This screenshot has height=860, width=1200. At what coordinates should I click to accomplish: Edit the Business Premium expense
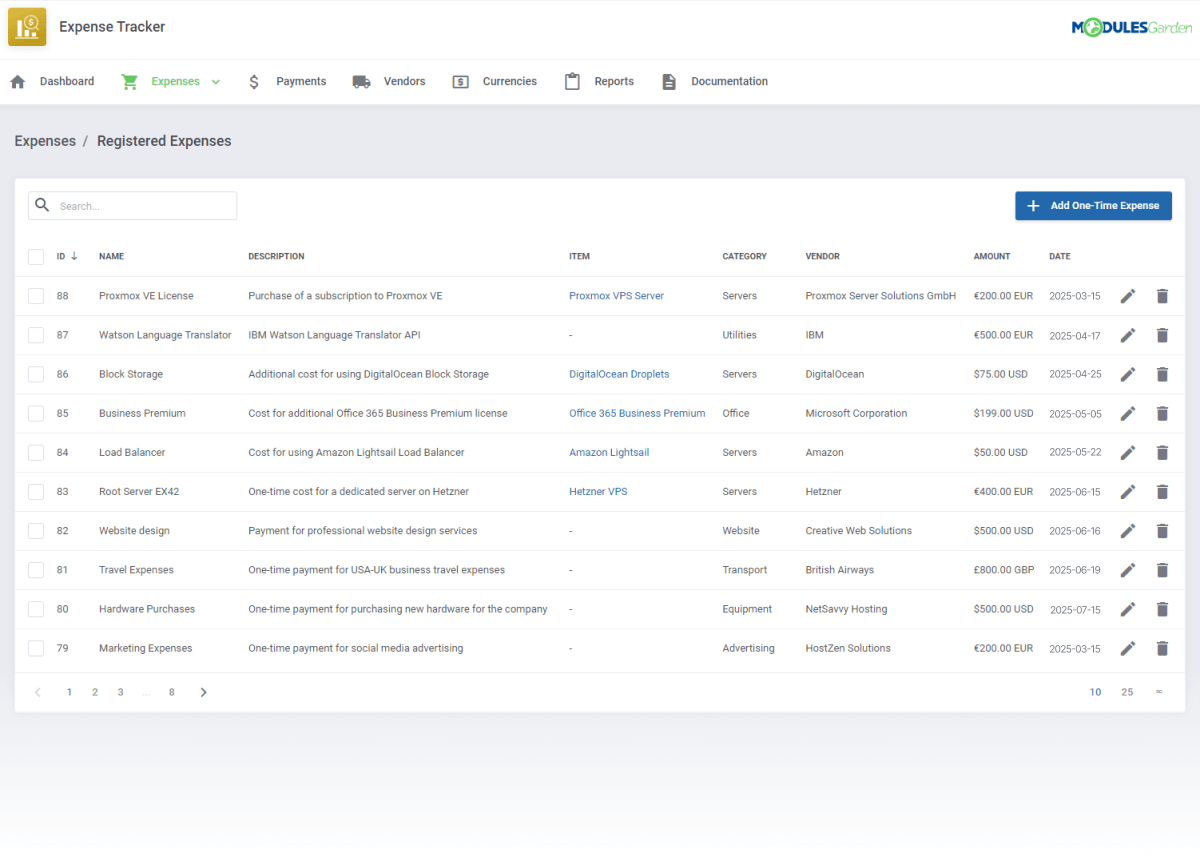point(1128,413)
